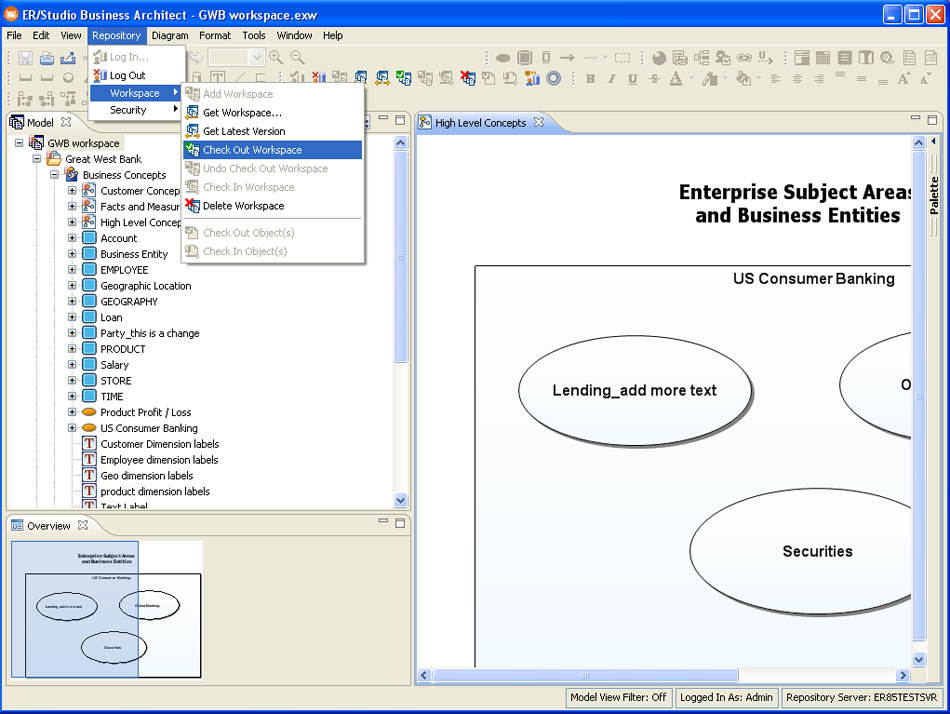Expand the Loan tree node

[x=72, y=316]
